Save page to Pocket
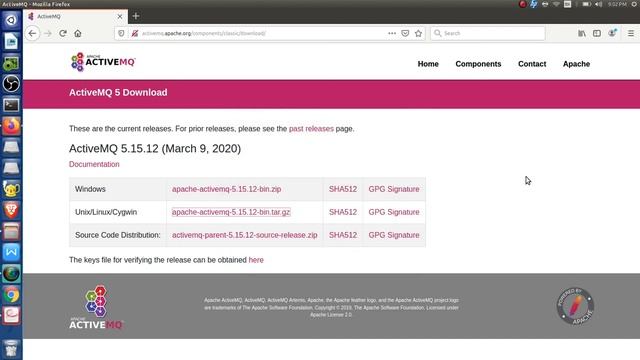The width and height of the screenshot is (640, 360). [x=405, y=33]
